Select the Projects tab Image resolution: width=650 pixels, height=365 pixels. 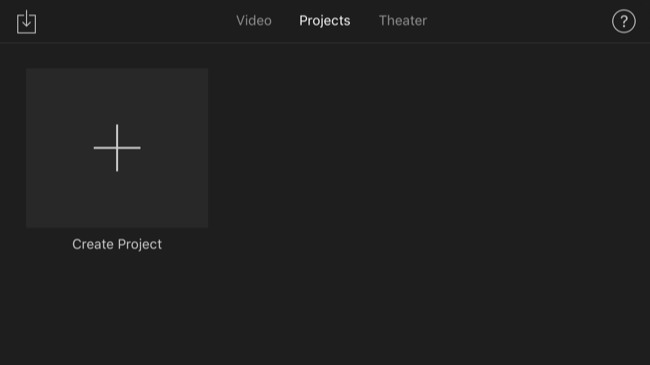[x=325, y=21]
